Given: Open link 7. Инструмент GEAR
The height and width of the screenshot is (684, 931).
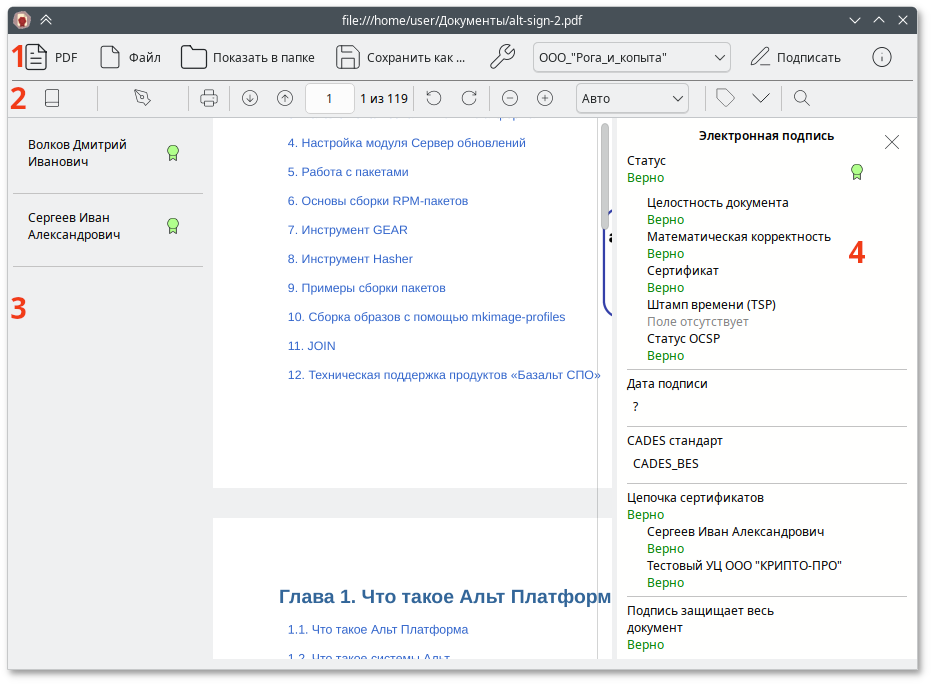Looking at the screenshot, I should (347, 230).
